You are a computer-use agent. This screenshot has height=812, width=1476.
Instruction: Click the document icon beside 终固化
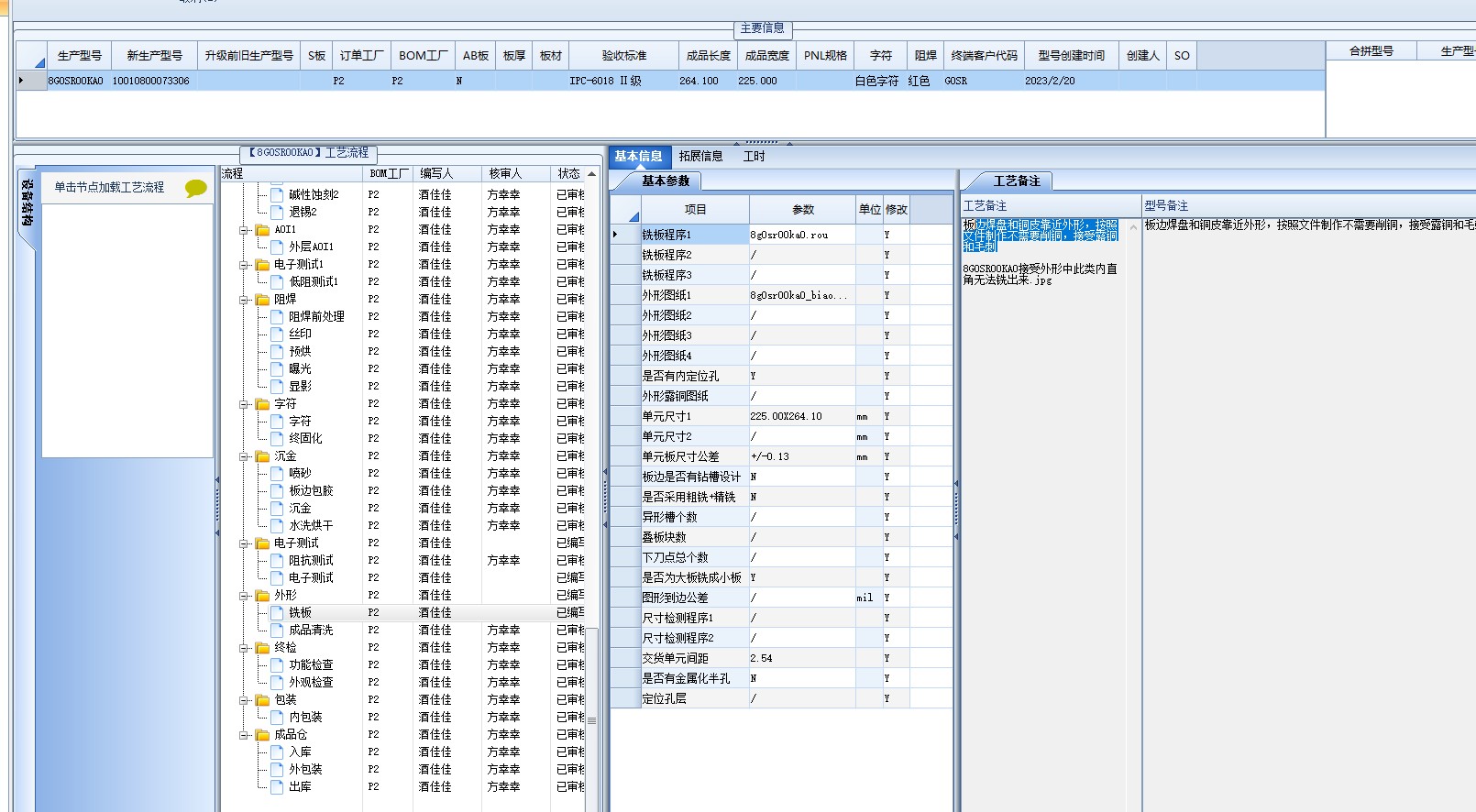[277, 438]
